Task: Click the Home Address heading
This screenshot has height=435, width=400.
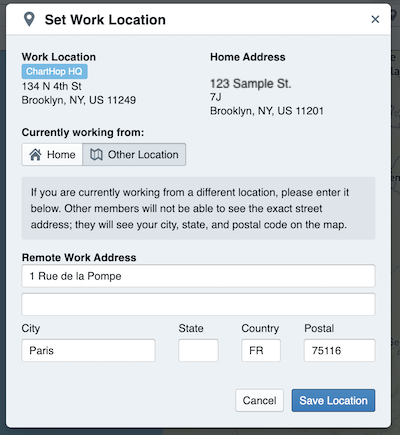Action: pos(248,57)
